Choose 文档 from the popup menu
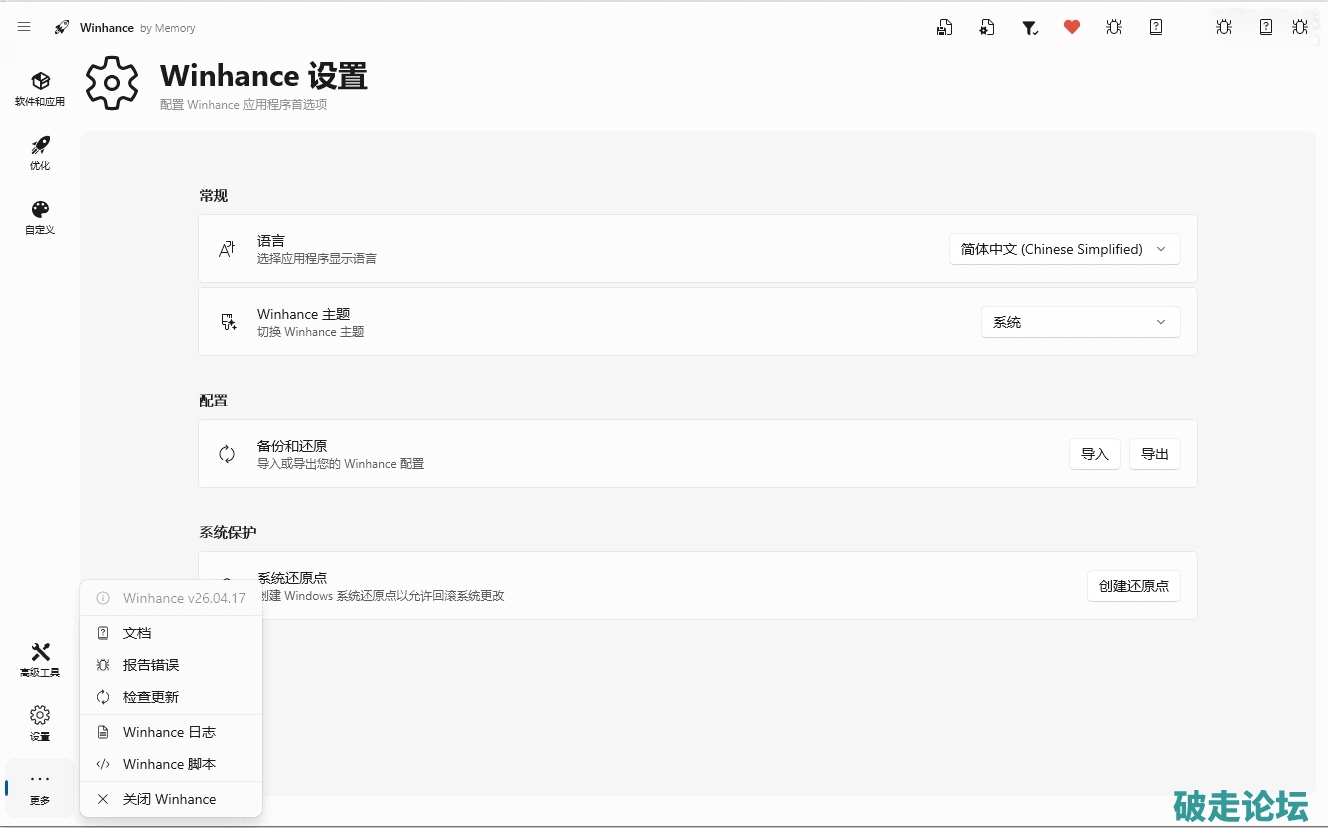The height and width of the screenshot is (828, 1328). [x=137, y=633]
